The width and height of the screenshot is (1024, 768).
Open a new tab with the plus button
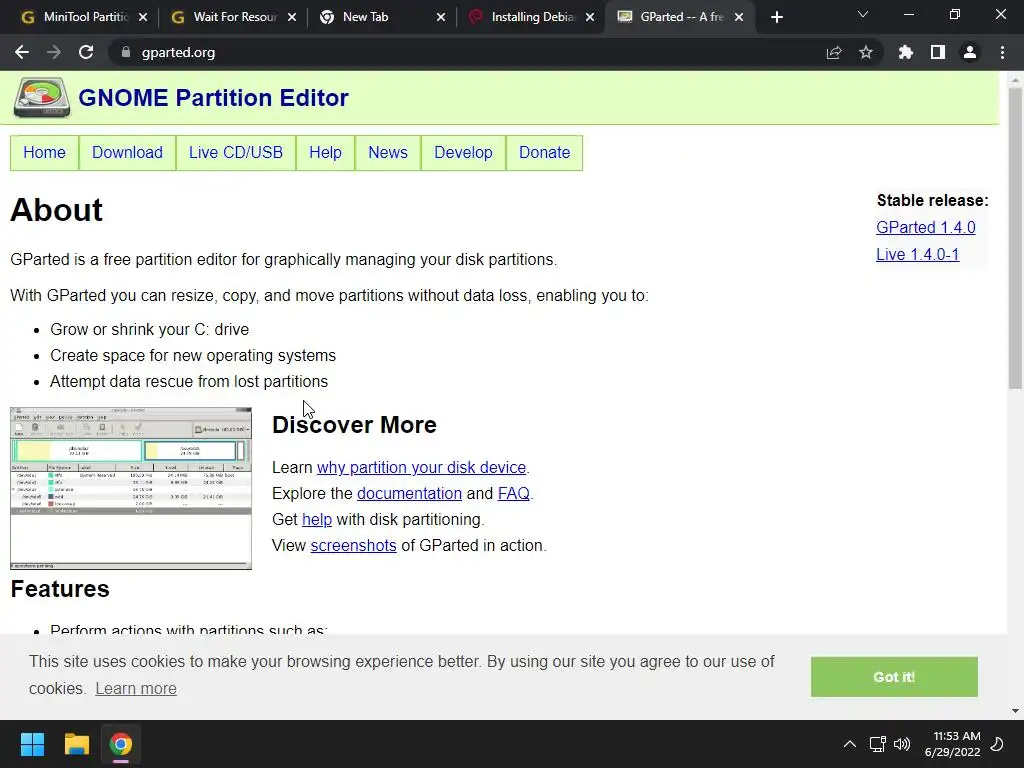coord(776,17)
